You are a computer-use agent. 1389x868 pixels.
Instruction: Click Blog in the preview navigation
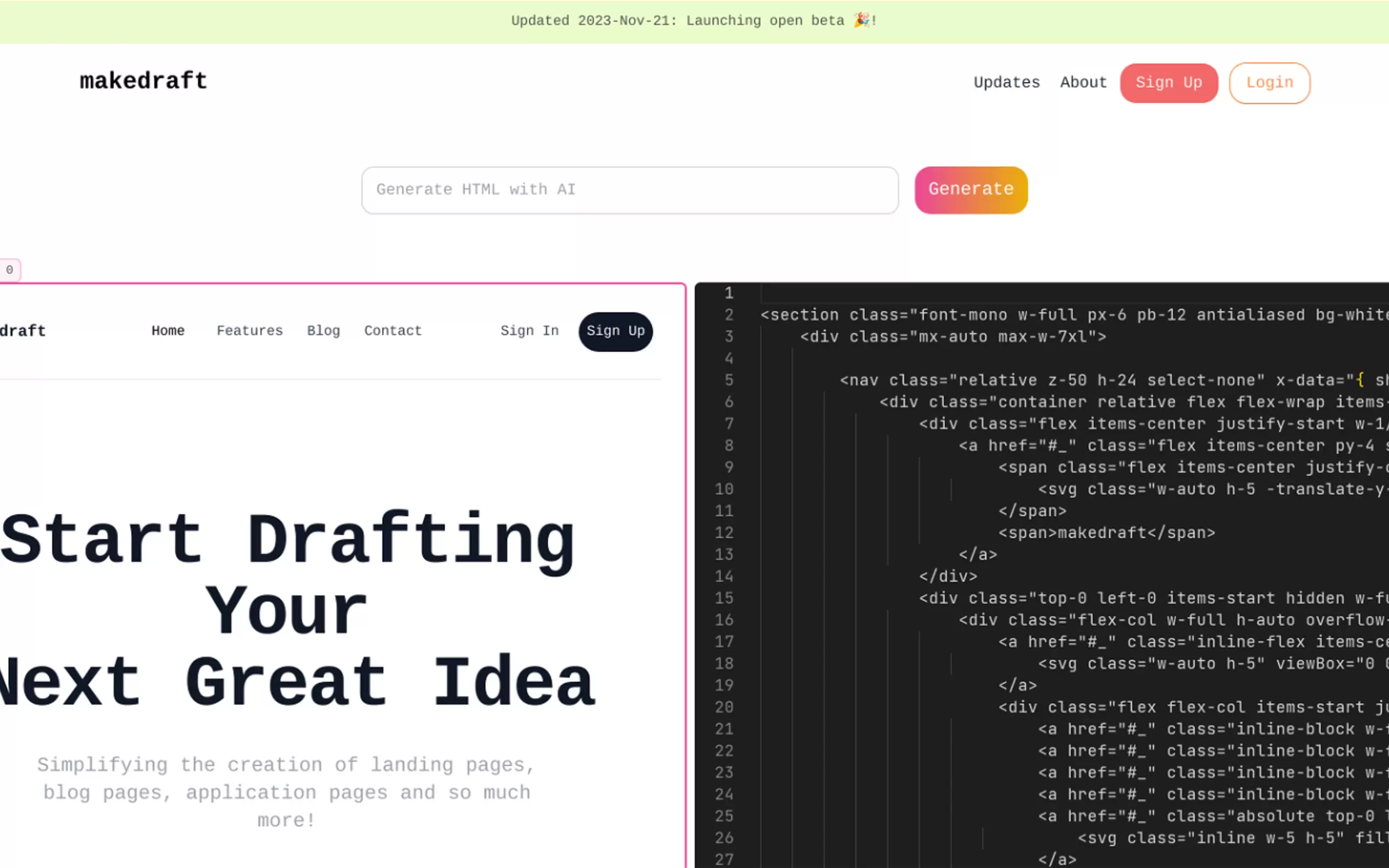(x=323, y=331)
